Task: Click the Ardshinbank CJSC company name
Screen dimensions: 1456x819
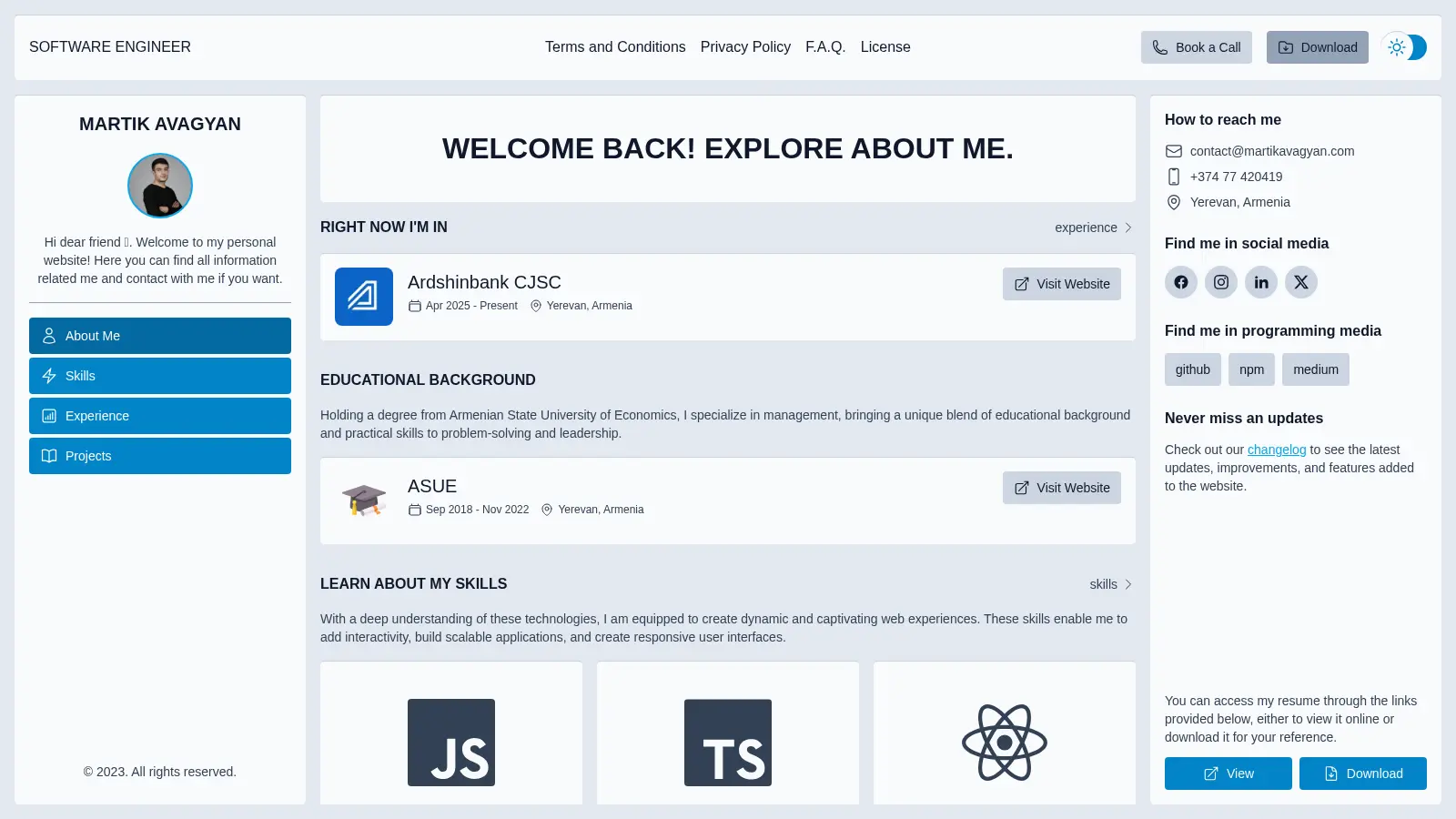Action: [x=484, y=282]
